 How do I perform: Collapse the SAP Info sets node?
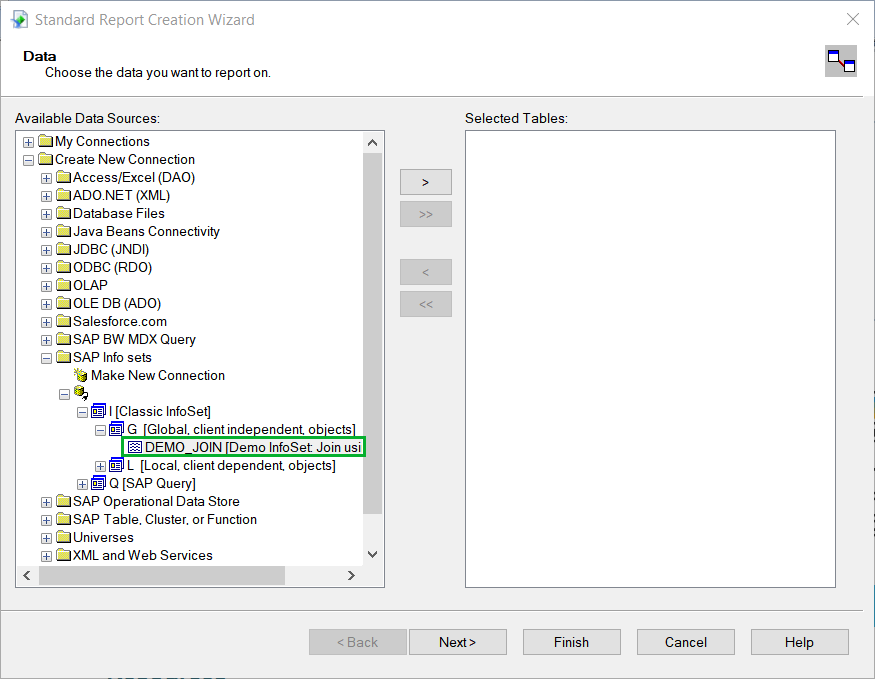click(46, 358)
